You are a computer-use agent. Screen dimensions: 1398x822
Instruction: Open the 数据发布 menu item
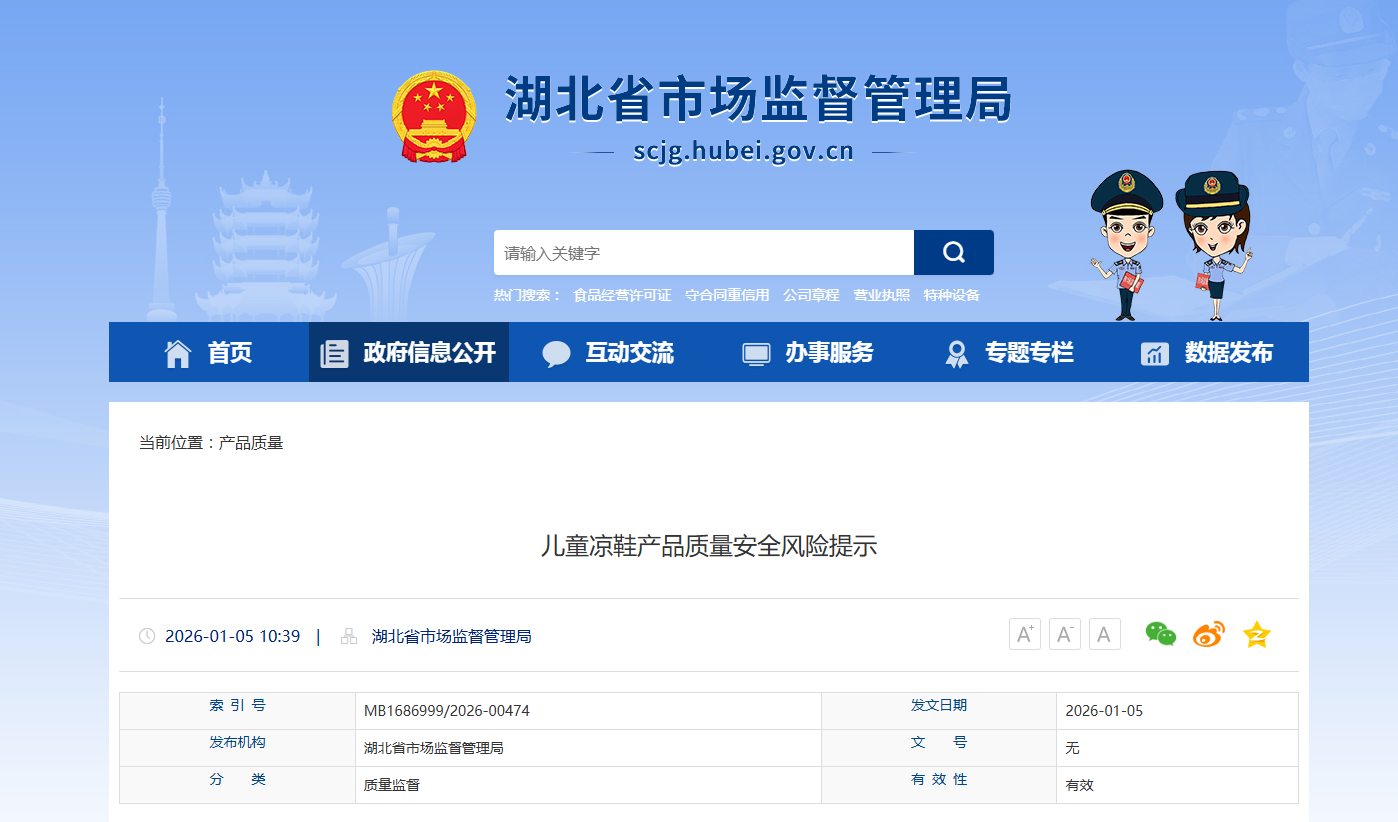1229,353
